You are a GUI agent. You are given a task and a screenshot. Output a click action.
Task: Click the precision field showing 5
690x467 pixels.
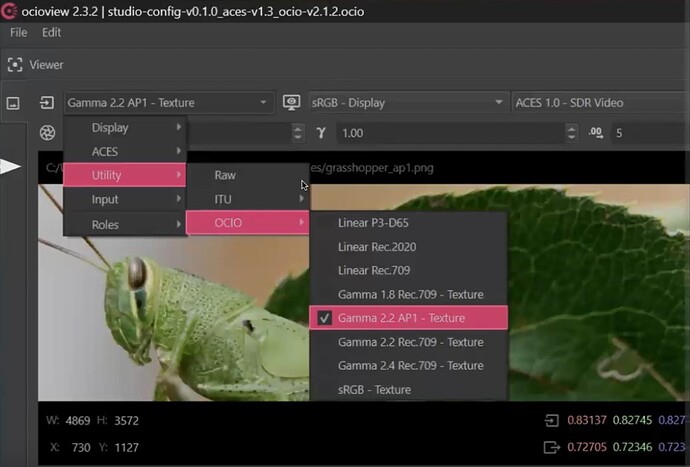(x=650, y=133)
